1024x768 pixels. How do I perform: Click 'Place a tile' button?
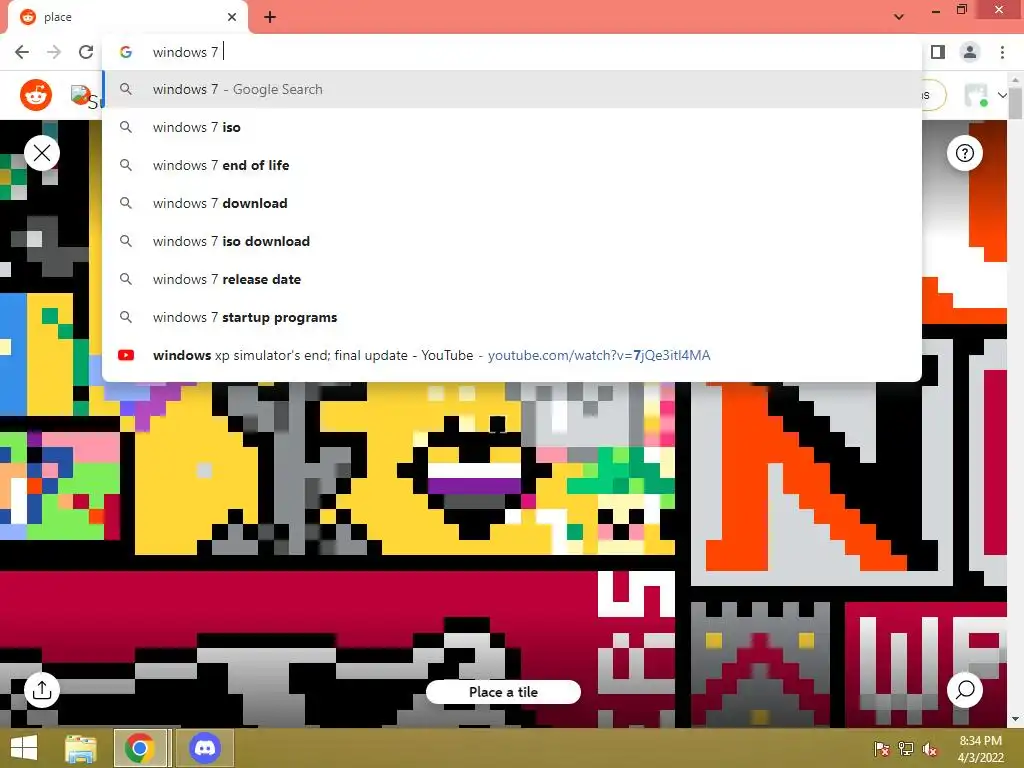[x=503, y=692]
